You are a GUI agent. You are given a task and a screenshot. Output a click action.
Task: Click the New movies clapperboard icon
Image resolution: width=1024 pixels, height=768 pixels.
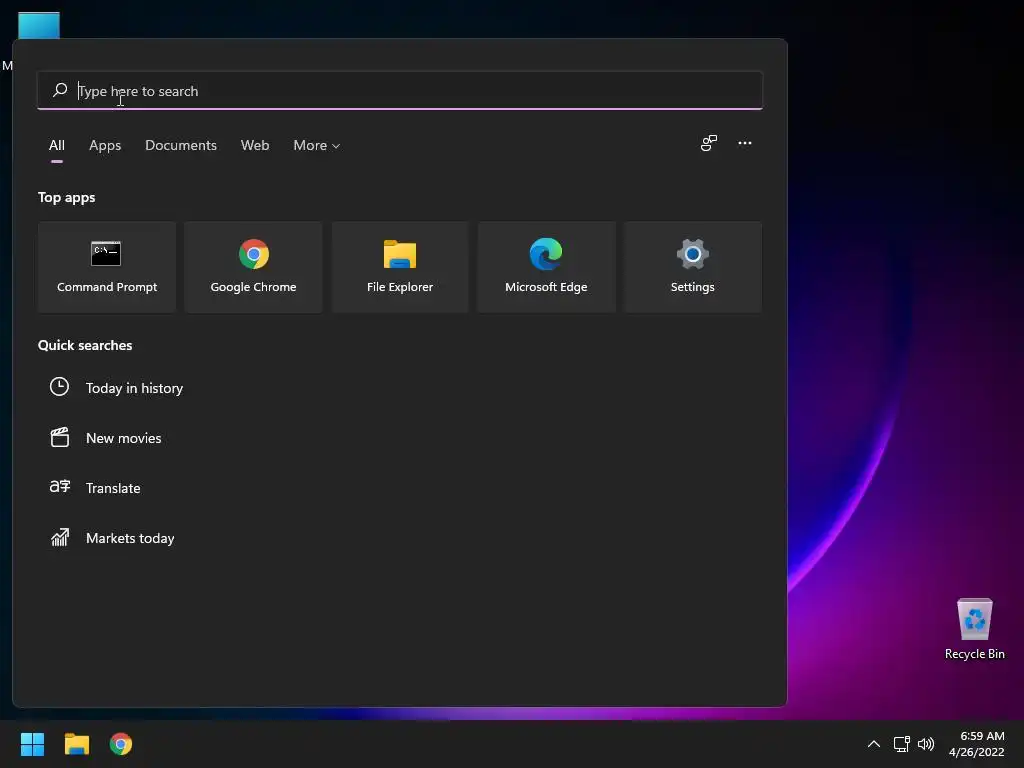pos(59,438)
